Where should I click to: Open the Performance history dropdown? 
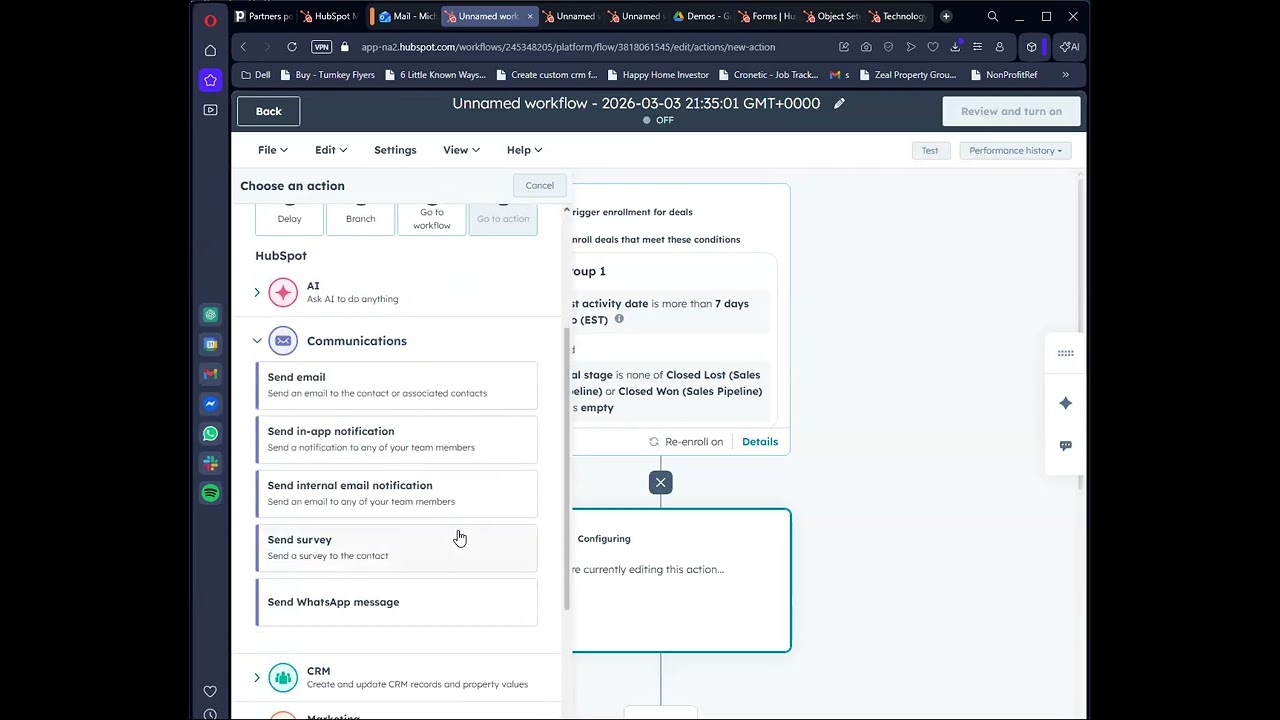pos(1016,150)
